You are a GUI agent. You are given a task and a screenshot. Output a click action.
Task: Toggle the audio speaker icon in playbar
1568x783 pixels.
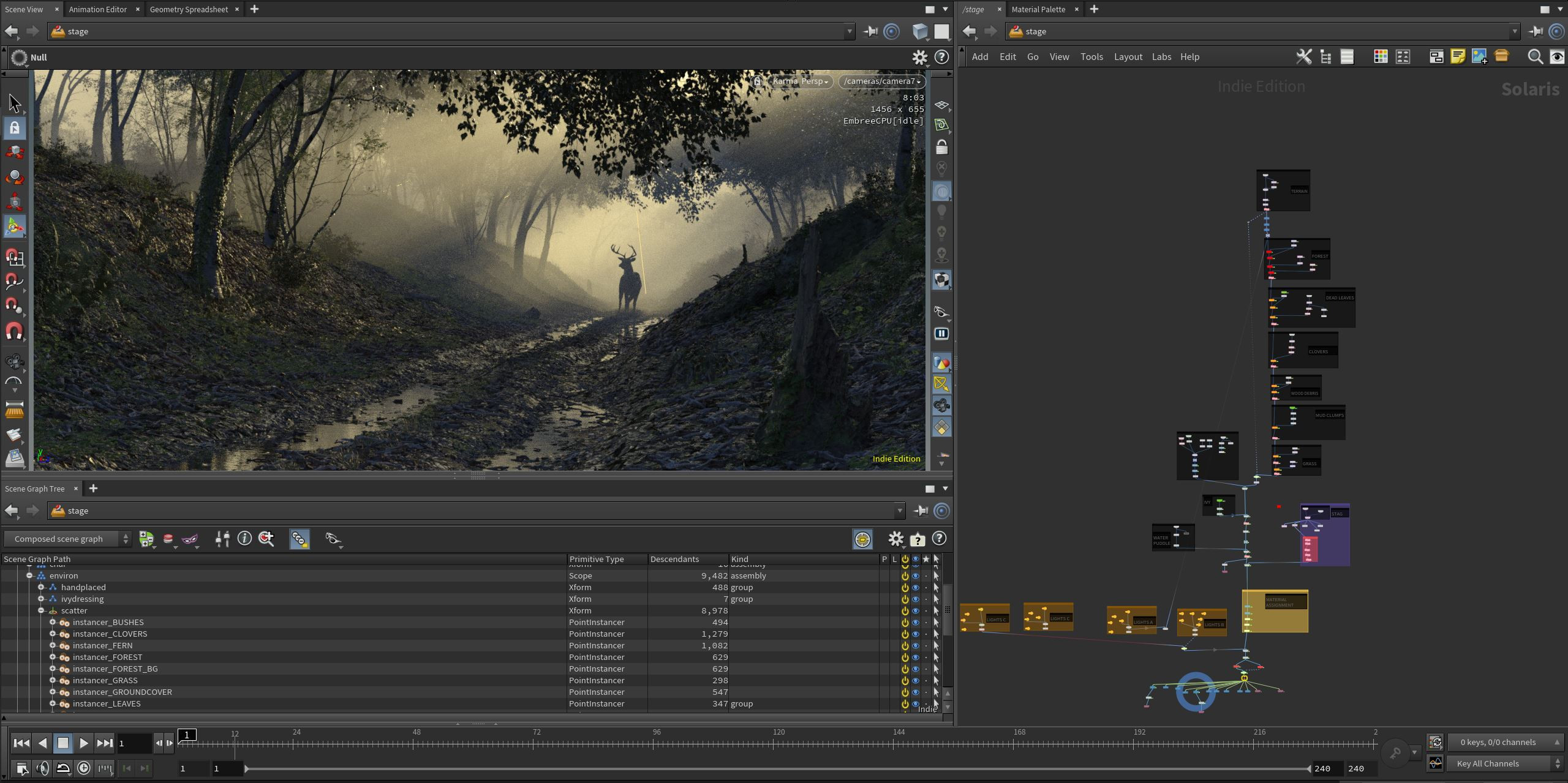click(42, 768)
